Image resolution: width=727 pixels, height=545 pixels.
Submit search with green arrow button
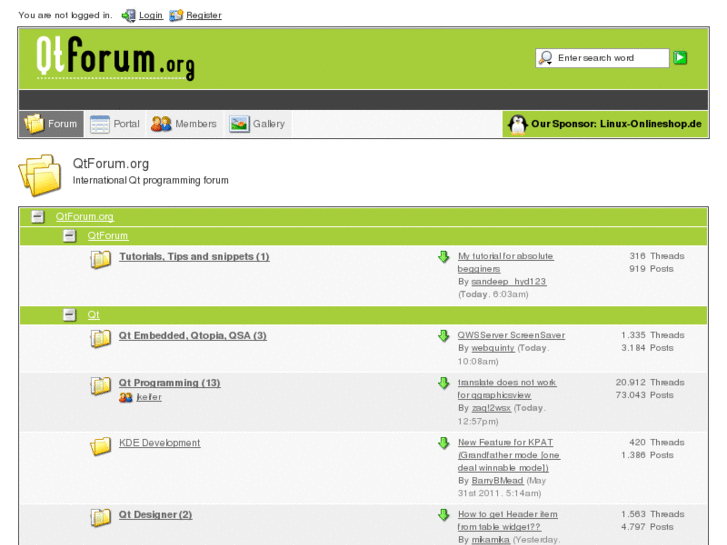pos(680,58)
